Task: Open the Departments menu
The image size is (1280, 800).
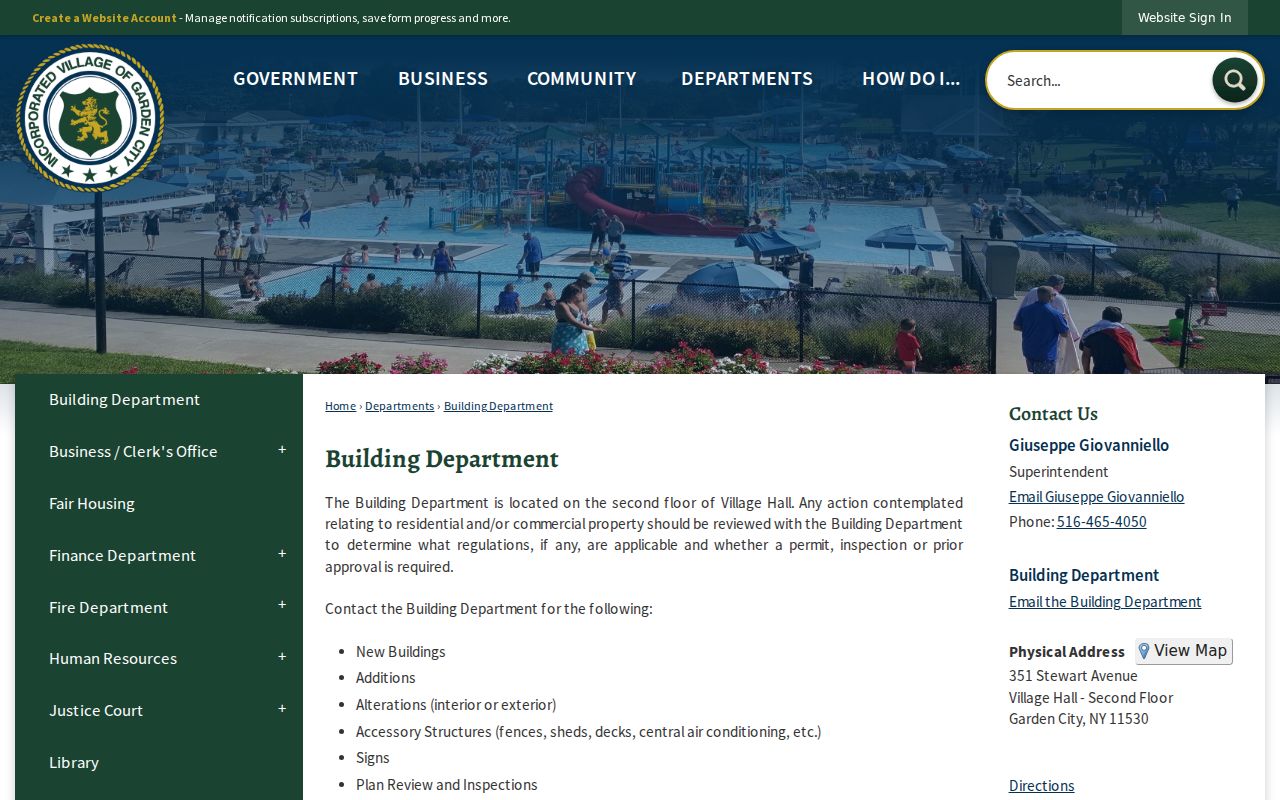Action: [747, 78]
